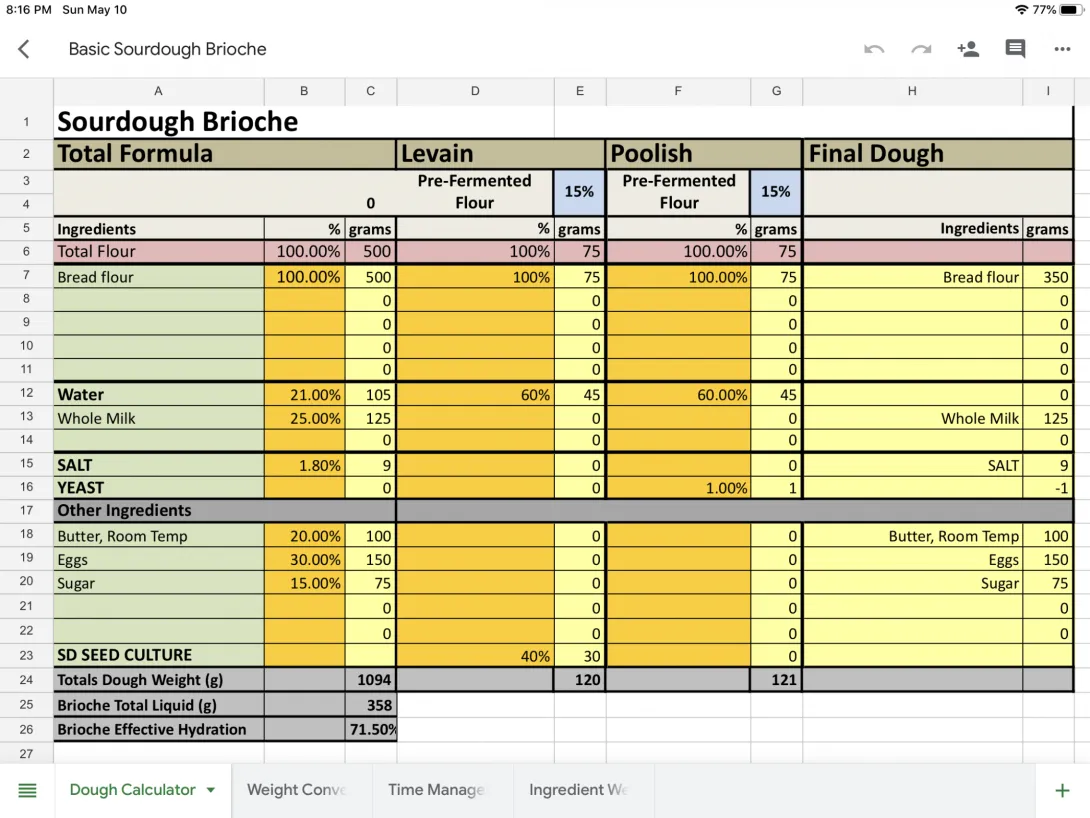Image resolution: width=1090 pixels, height=818 pixels.
Task: Select the document title Basic Sourdough Brioche
Action: pos(167,49)
